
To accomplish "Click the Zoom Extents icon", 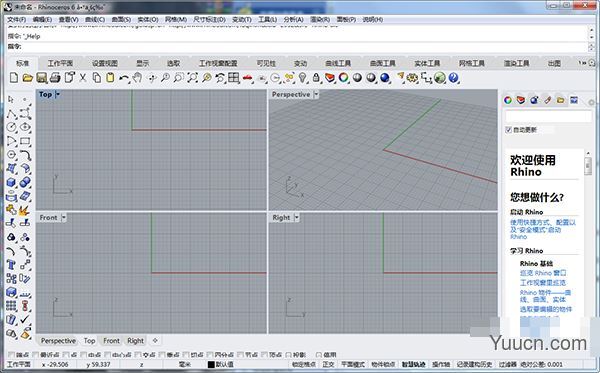I will point(192,78).
